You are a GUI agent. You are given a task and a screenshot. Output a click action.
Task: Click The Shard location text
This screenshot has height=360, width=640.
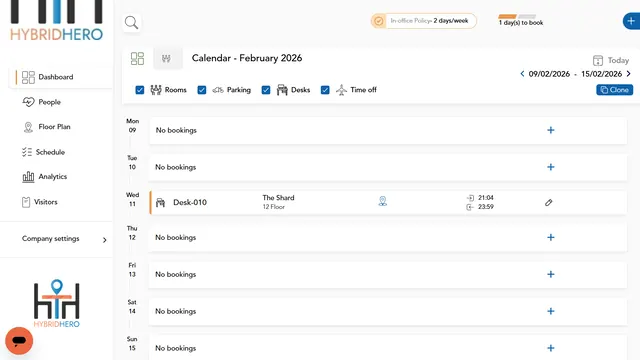pyautogui.click(x=278, y=198)
